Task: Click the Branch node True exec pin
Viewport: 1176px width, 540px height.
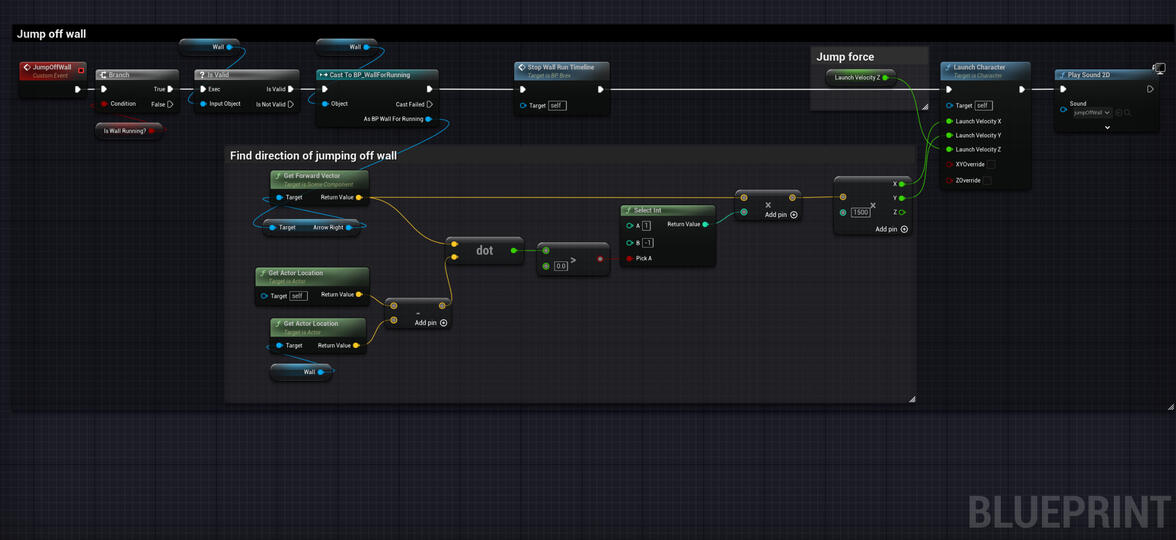Action: pyautogui.click(x=171, y=89)
